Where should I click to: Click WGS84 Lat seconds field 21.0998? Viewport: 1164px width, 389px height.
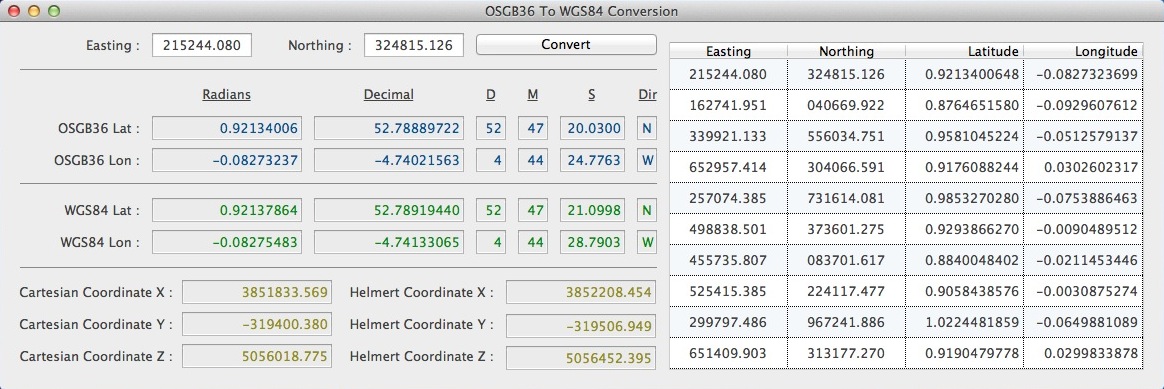[x=592, y=210]
